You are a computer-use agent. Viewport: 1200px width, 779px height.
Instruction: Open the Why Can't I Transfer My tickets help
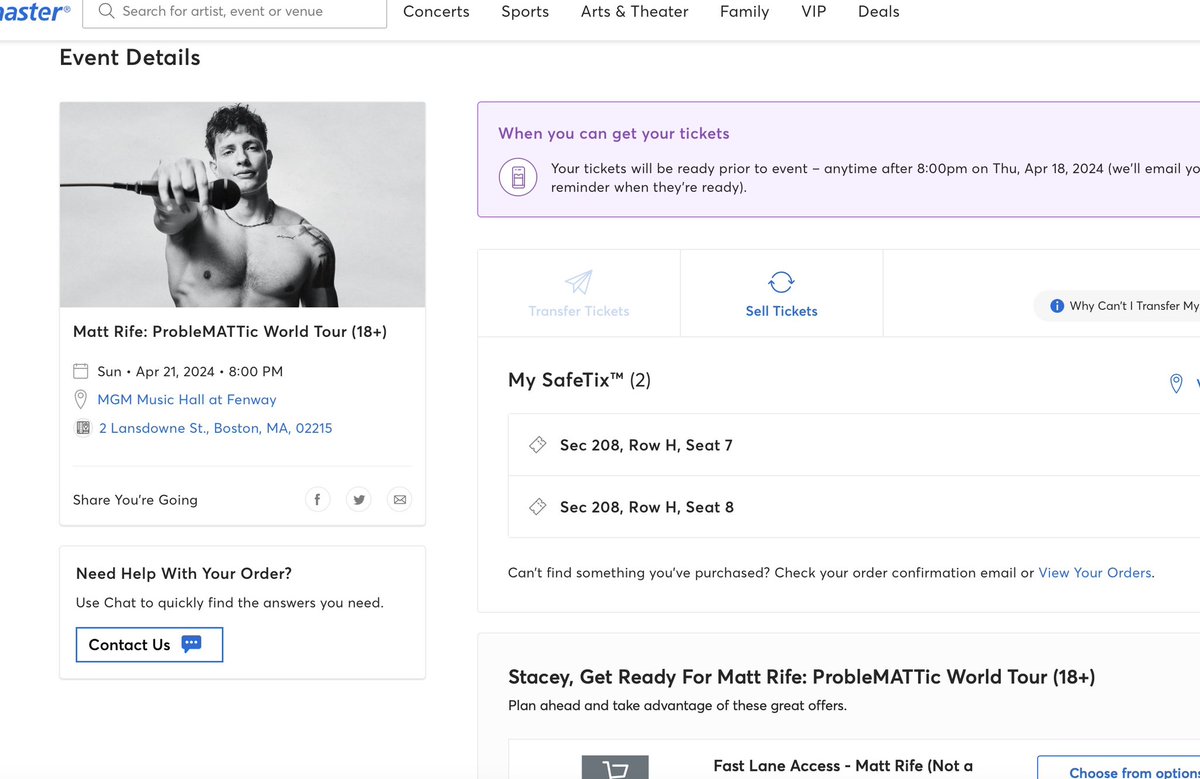click(1117, 306)
